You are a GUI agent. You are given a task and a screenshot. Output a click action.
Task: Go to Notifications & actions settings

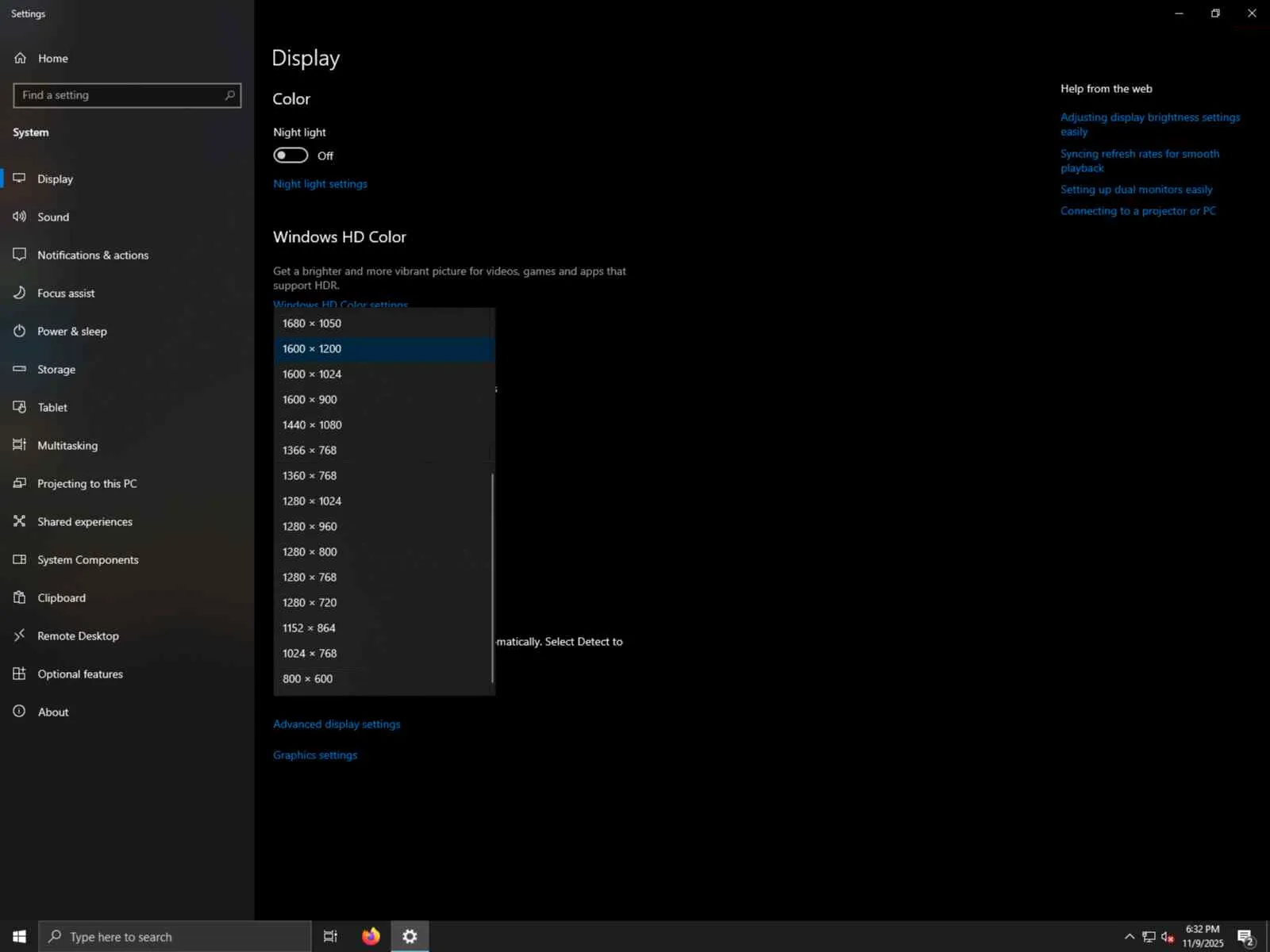[x=127, y=255]
